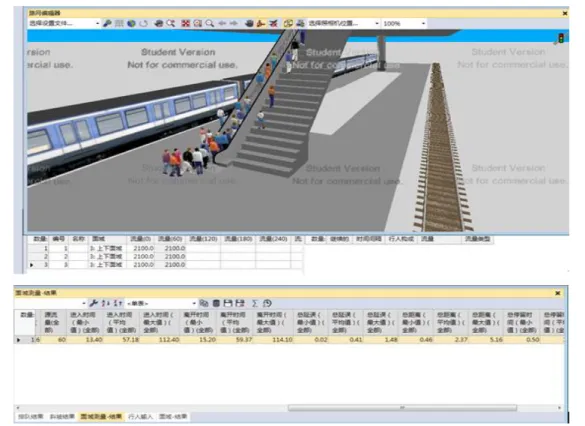Click the double floppy-disk save-all icon in the results toolbar
This screenshot has width=585, height=426.
point(240,303)
